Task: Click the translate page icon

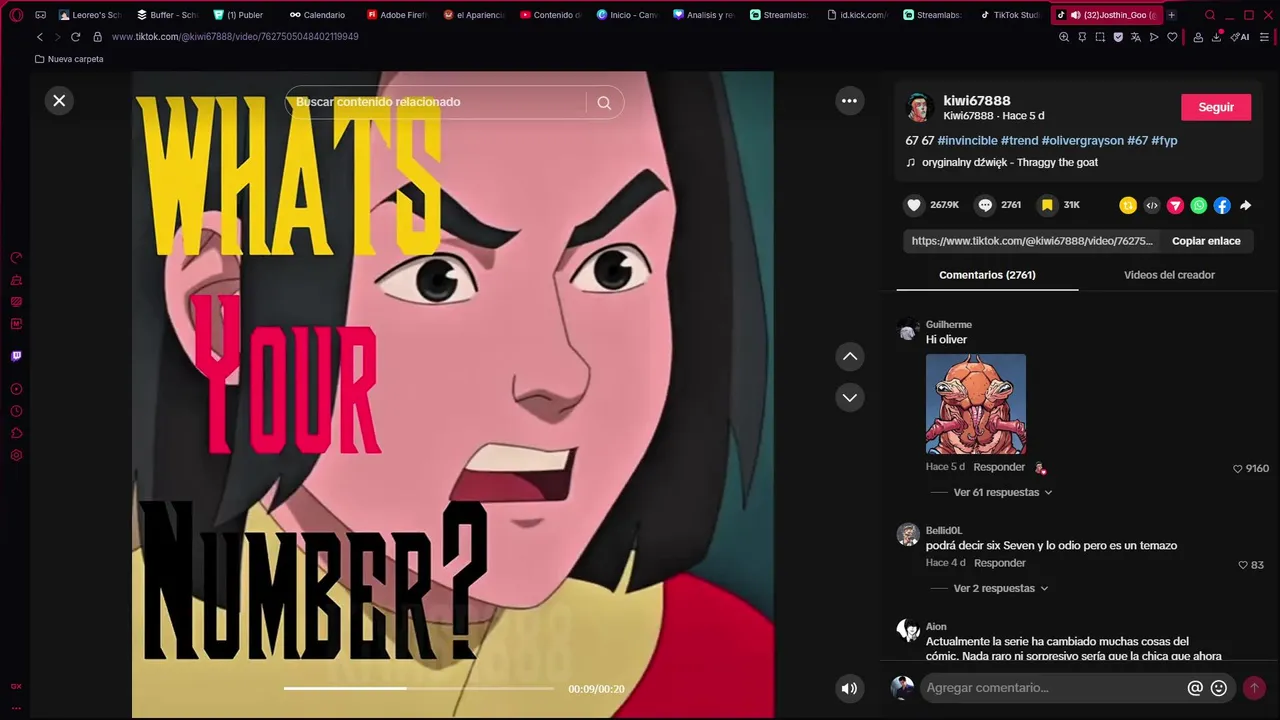Action: point(1136,37)
